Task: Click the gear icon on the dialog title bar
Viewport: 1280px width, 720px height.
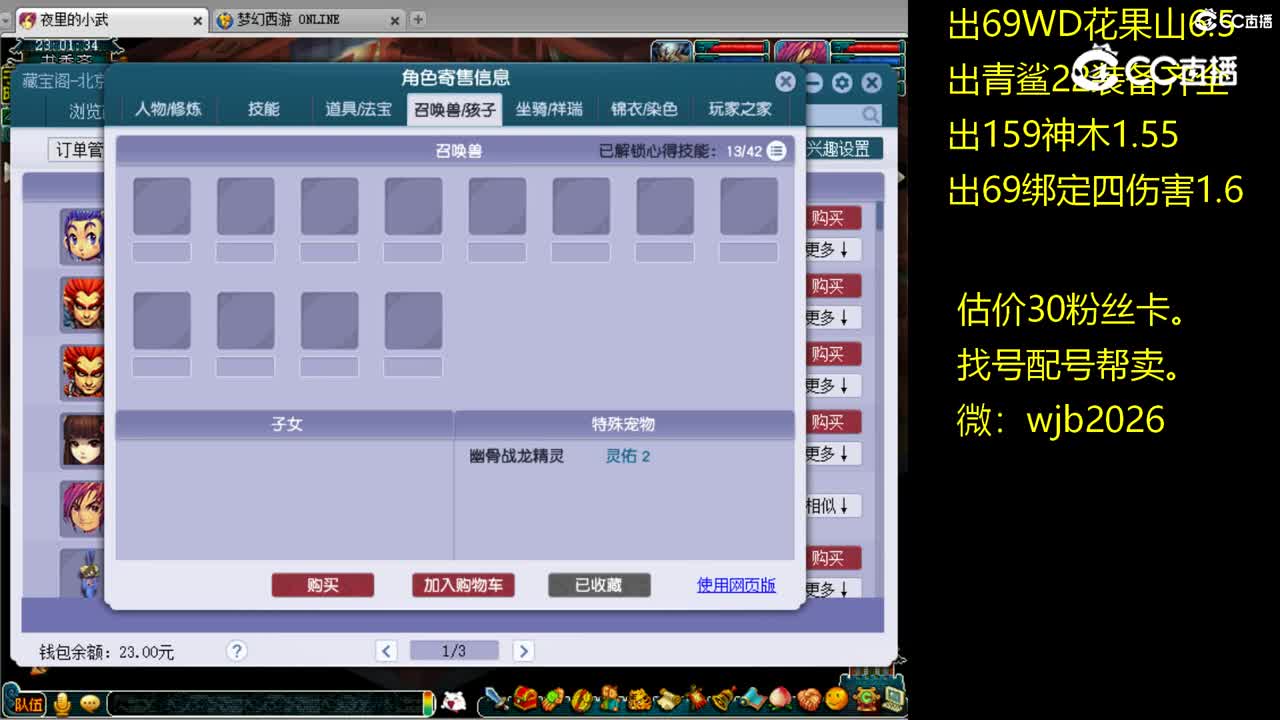Action: coord(841,83)
